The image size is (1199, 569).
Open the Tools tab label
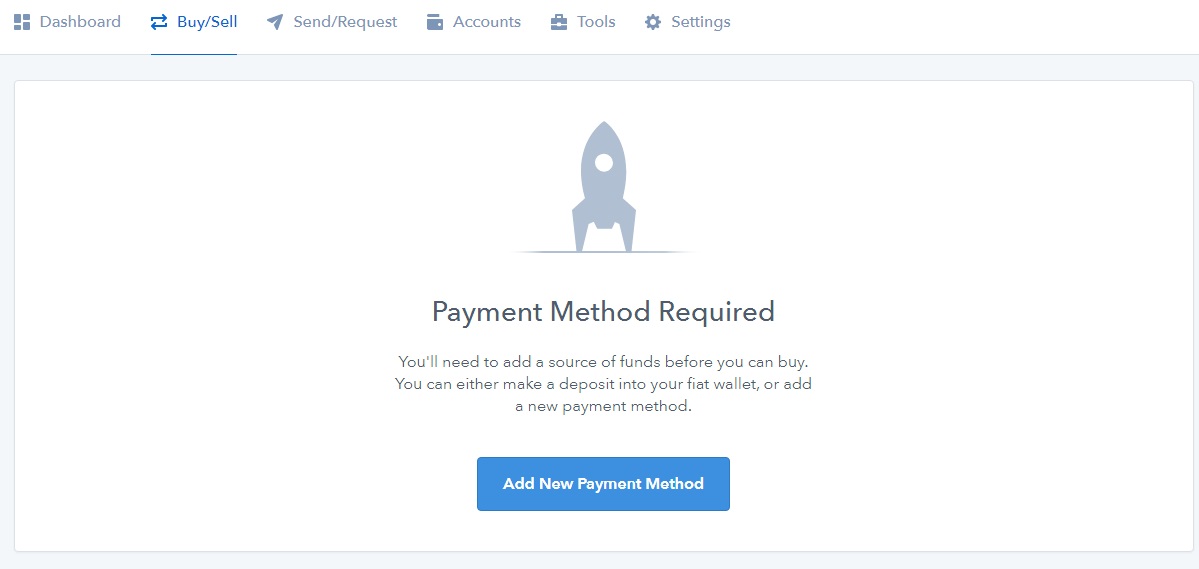click(x=596, y=22)
